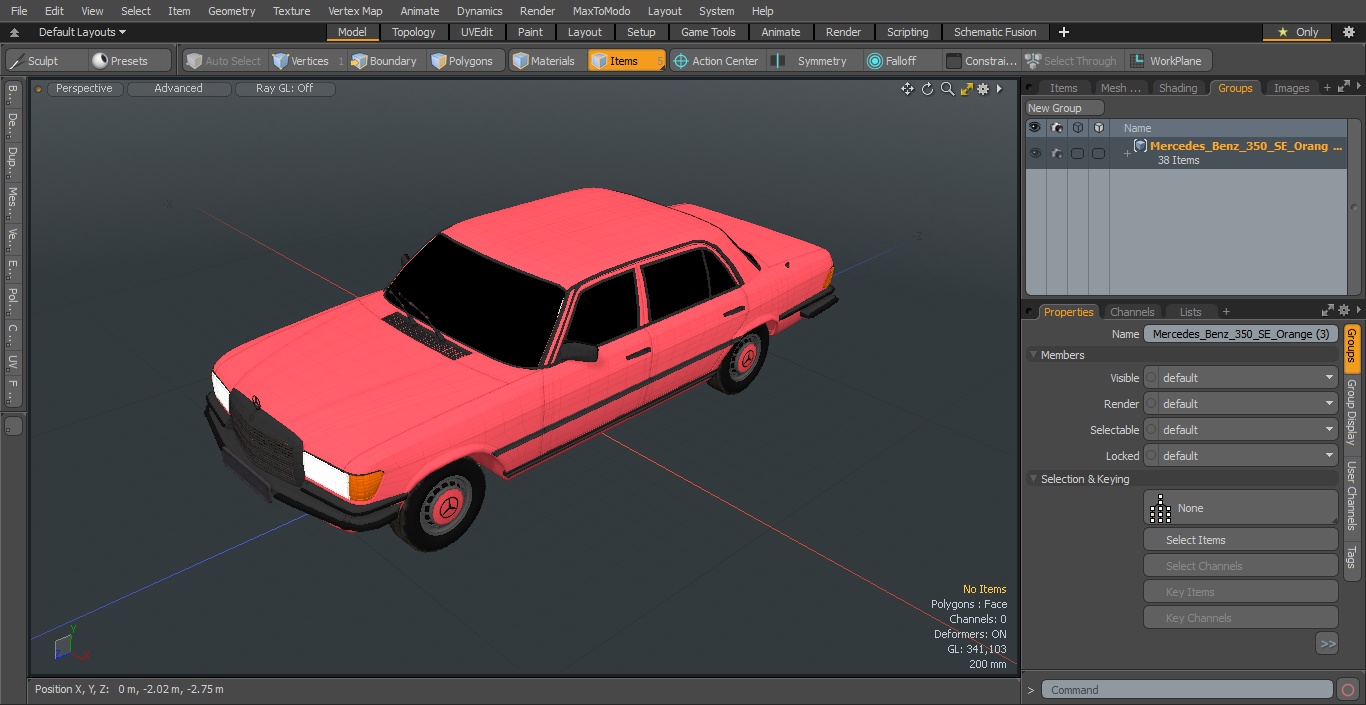Open the Advanced shading dropdown
The height and width of the screenshot is (705, 1366).
179,88
